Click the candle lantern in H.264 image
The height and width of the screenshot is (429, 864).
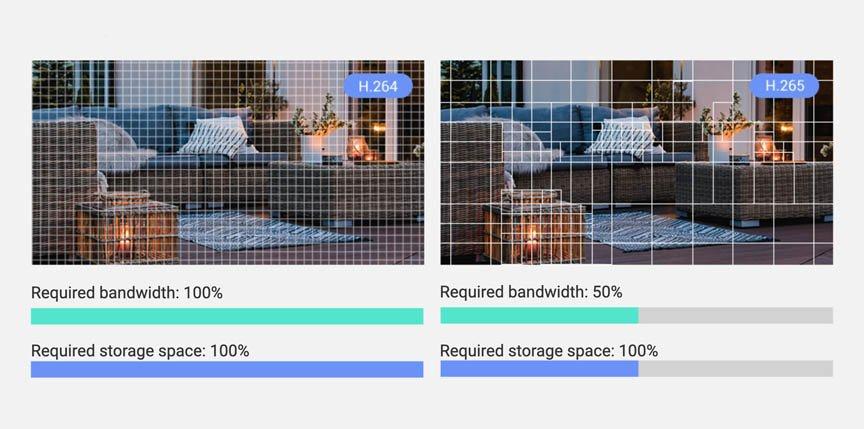[127, 229]
